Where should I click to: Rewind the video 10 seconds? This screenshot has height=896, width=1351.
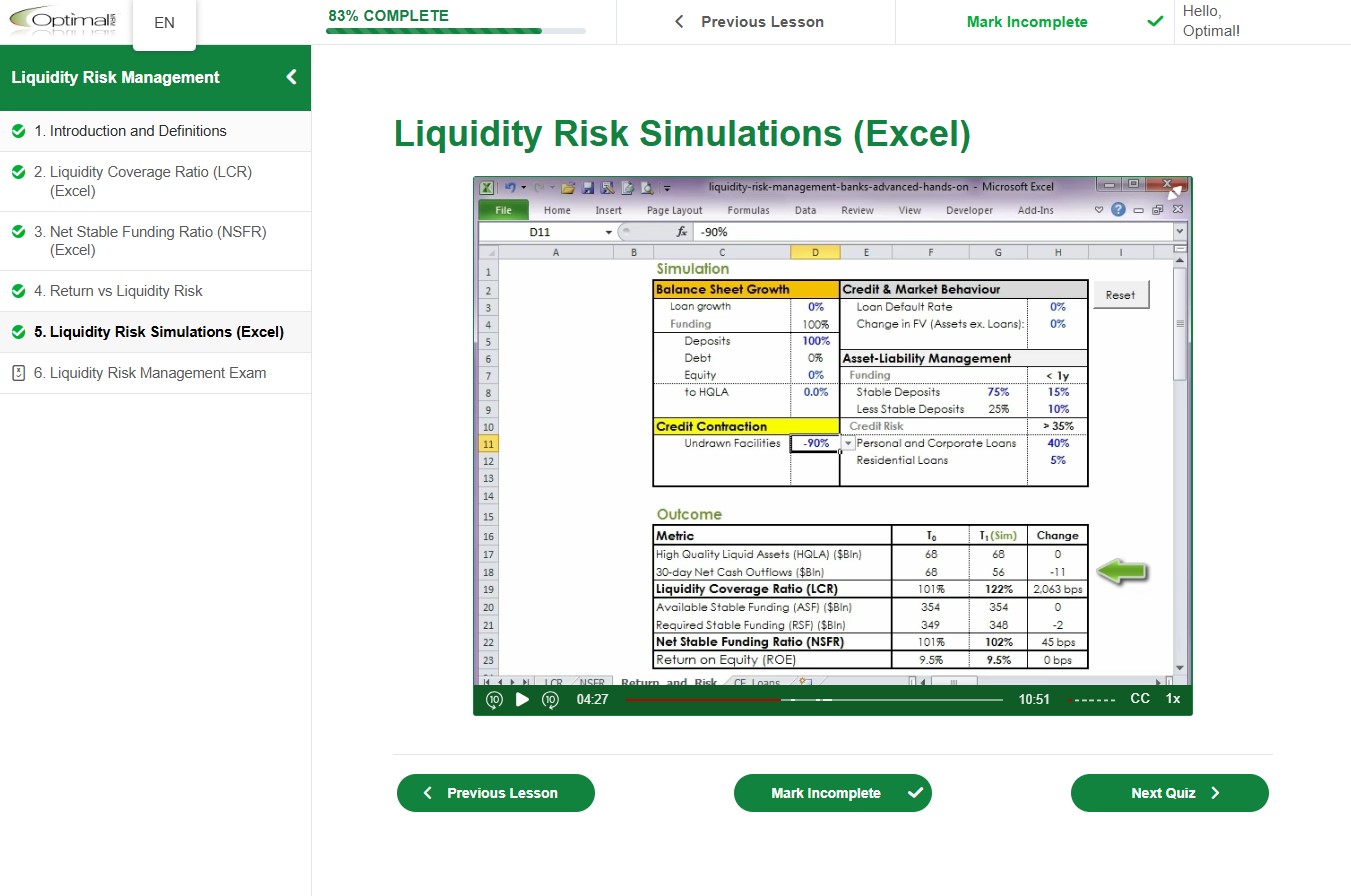[x=494, y=700]
